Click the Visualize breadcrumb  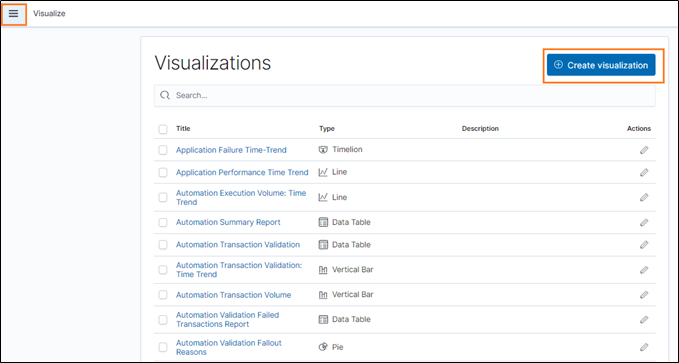point(49,13)
